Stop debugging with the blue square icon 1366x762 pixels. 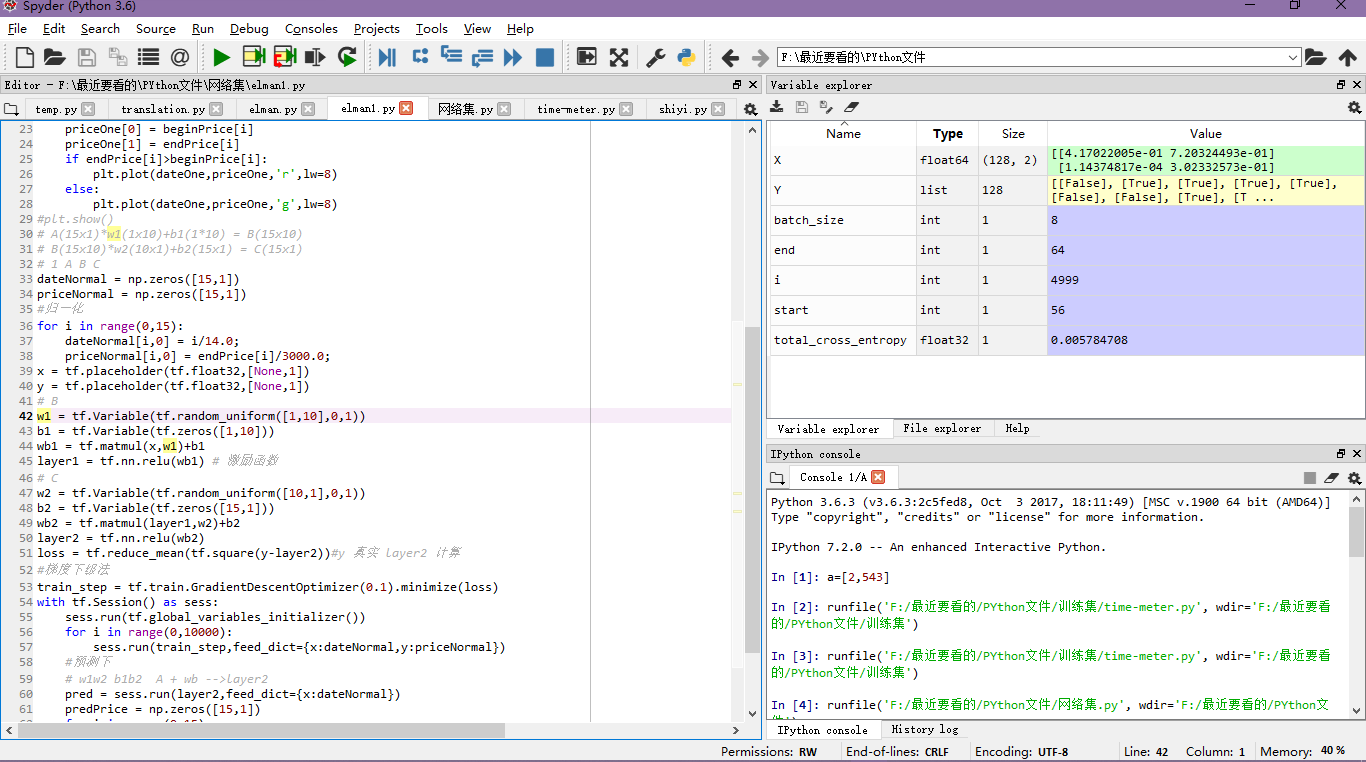pos(545,57)
